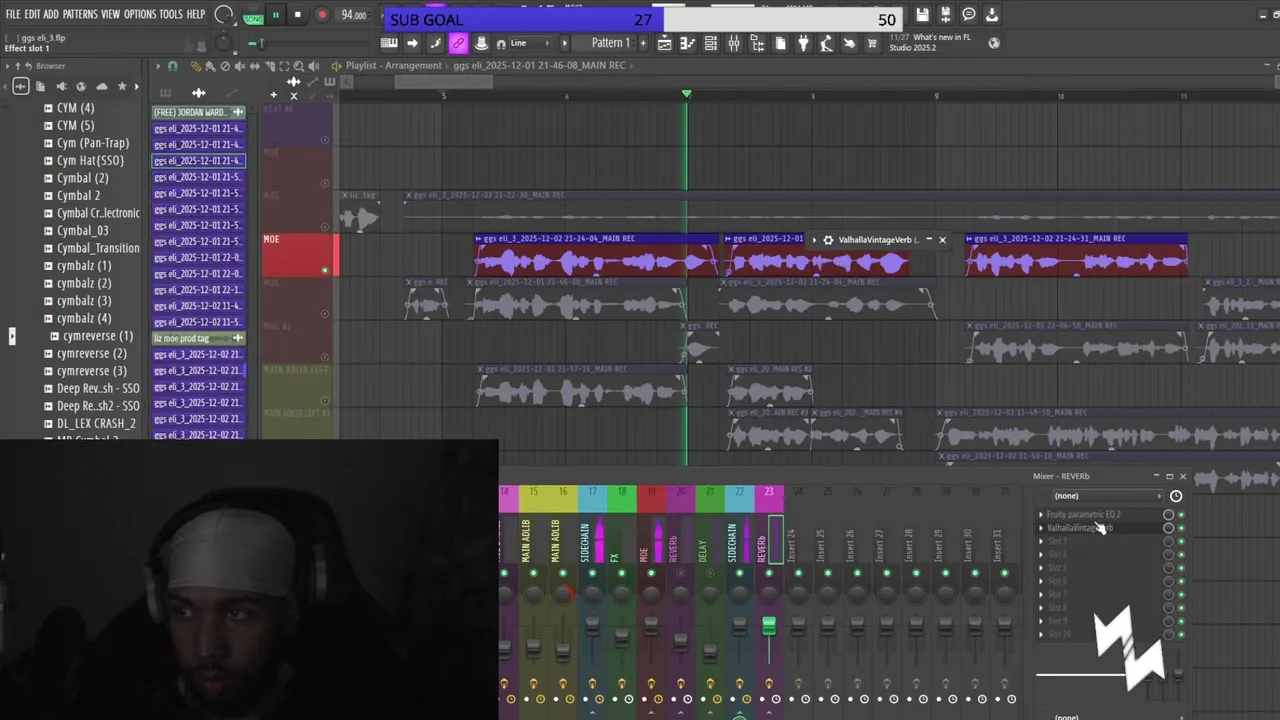Close the ValhallaVintageVerb floating title
The image size is (1280, 720).
coord(942,240)
